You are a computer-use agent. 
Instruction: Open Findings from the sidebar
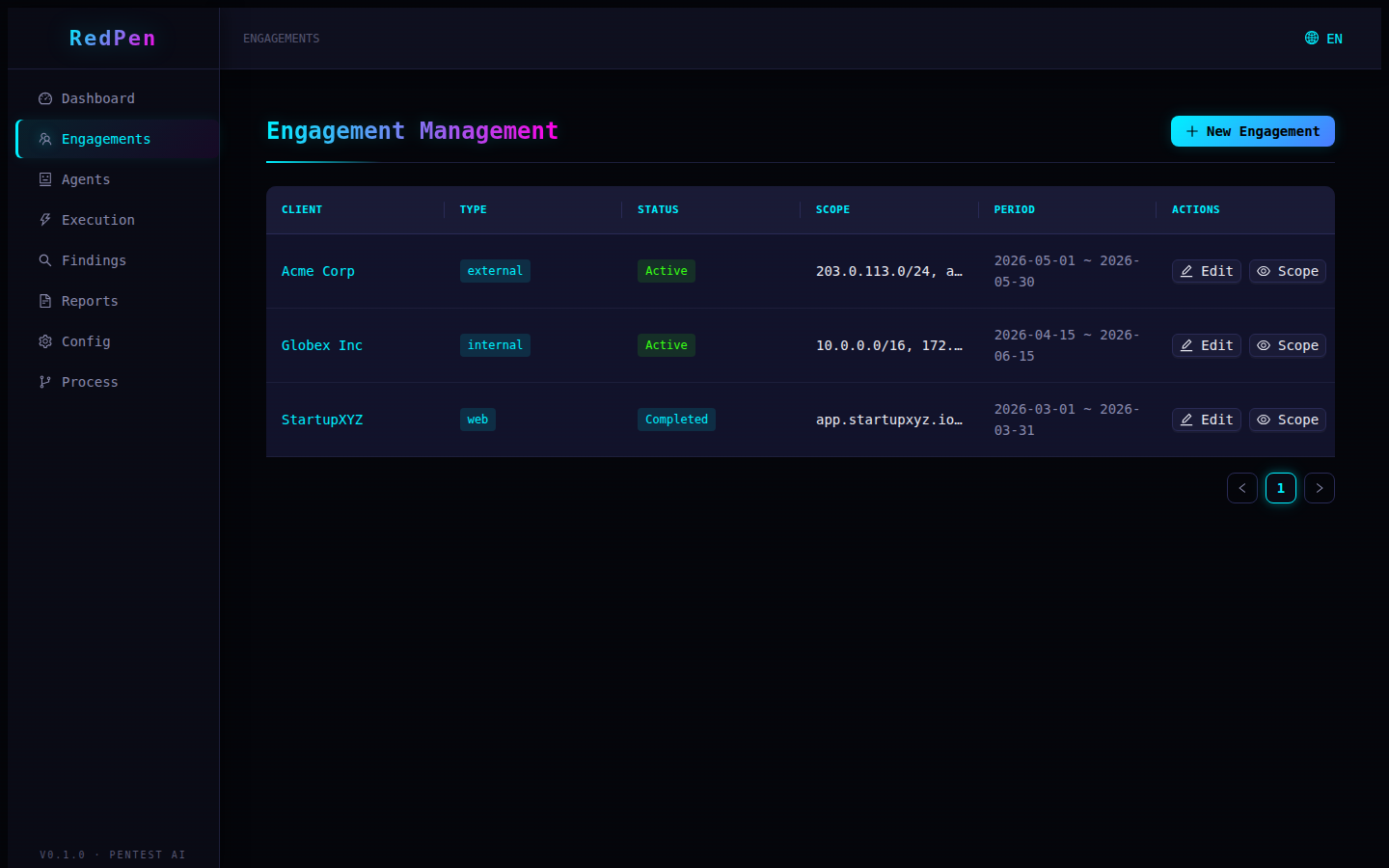[118, 260]
